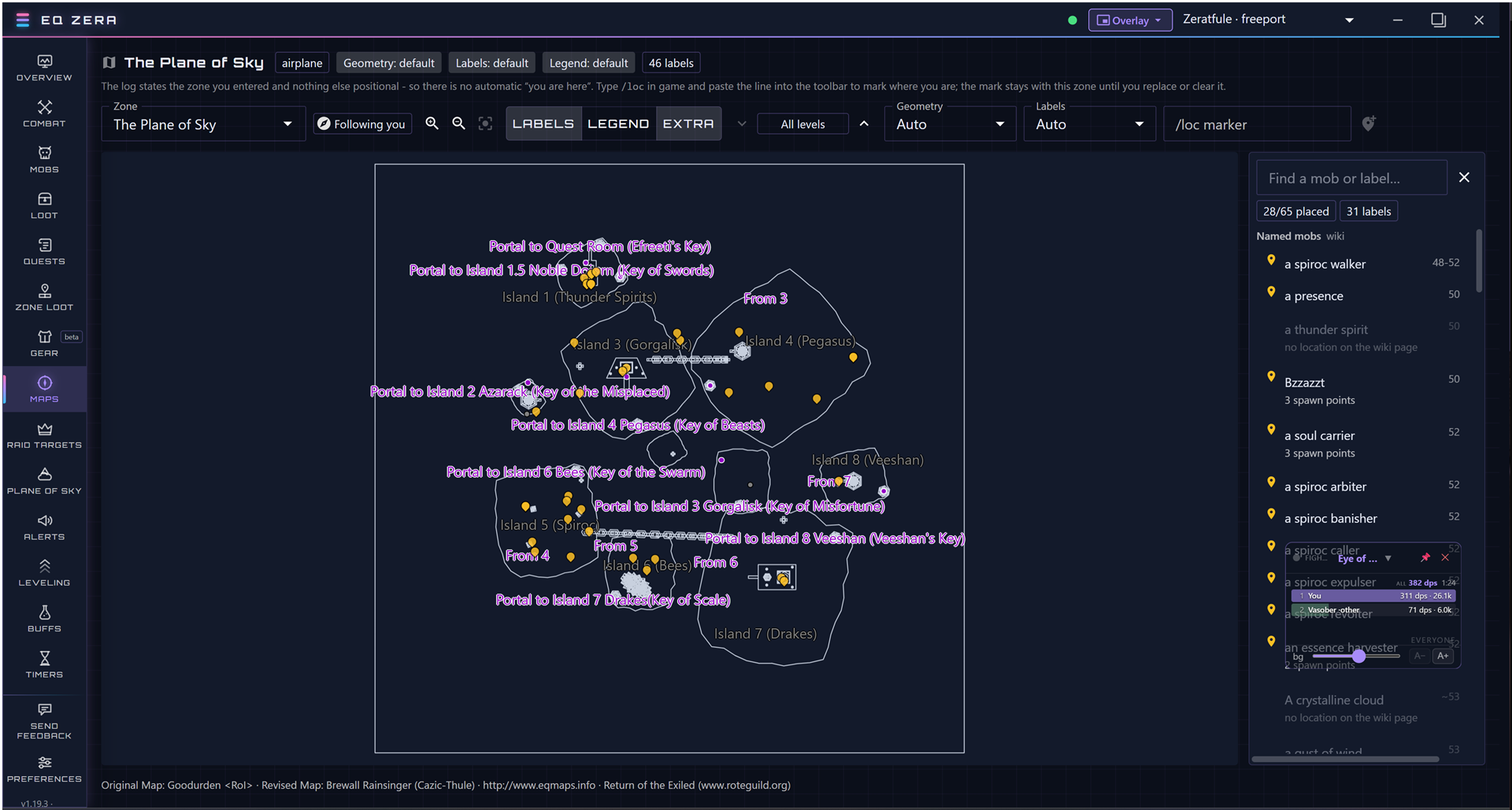
Task: Open Raid Targets section
Action: (x=44, y=435)
